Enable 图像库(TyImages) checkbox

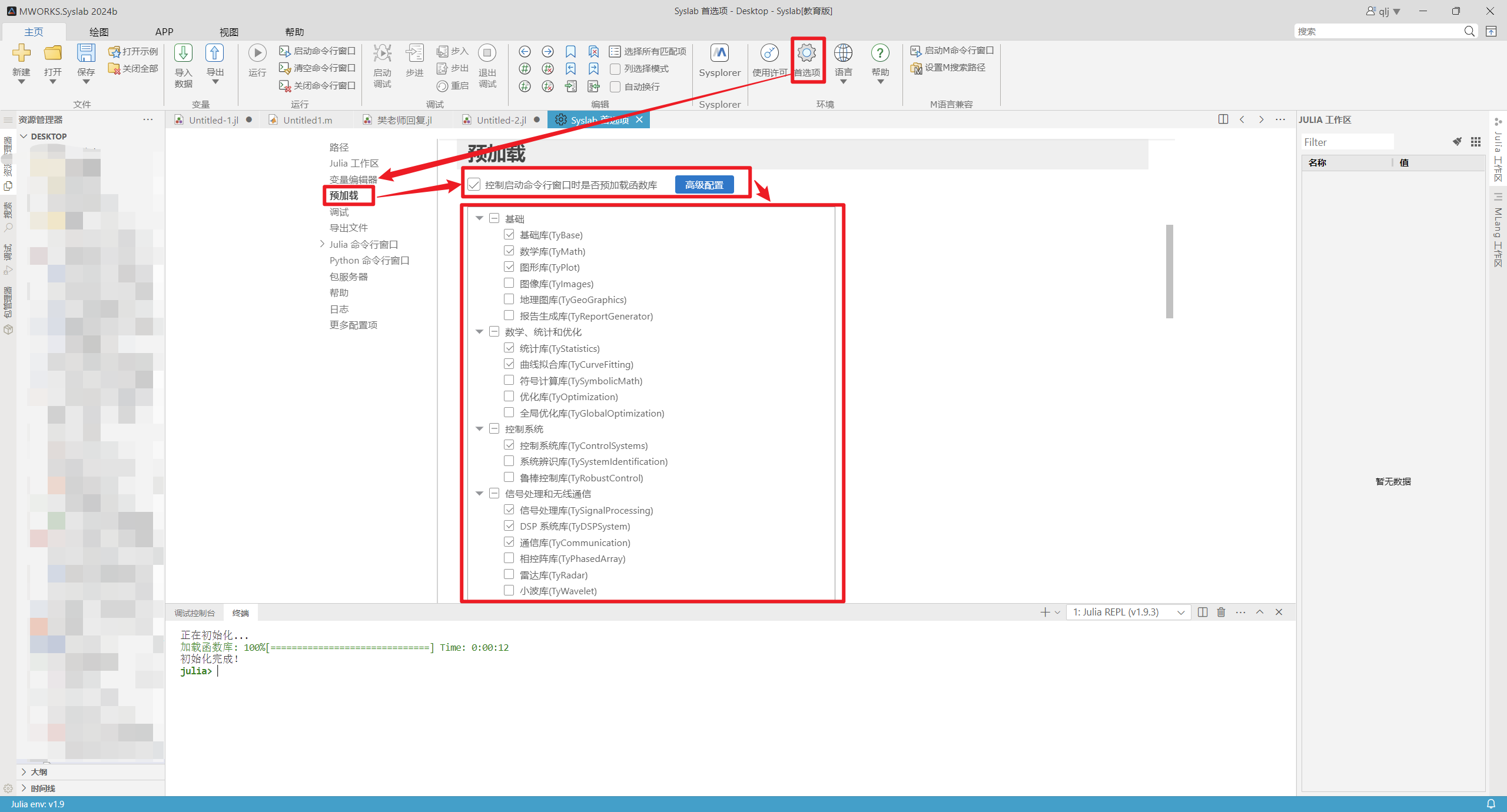509,284
